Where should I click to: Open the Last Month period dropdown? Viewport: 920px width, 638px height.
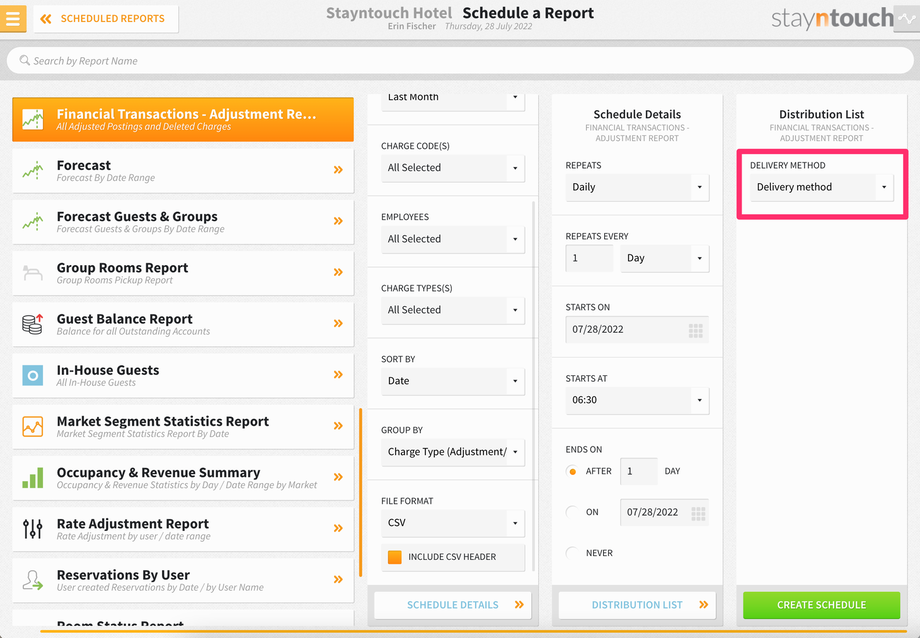(x=453, y=102)
